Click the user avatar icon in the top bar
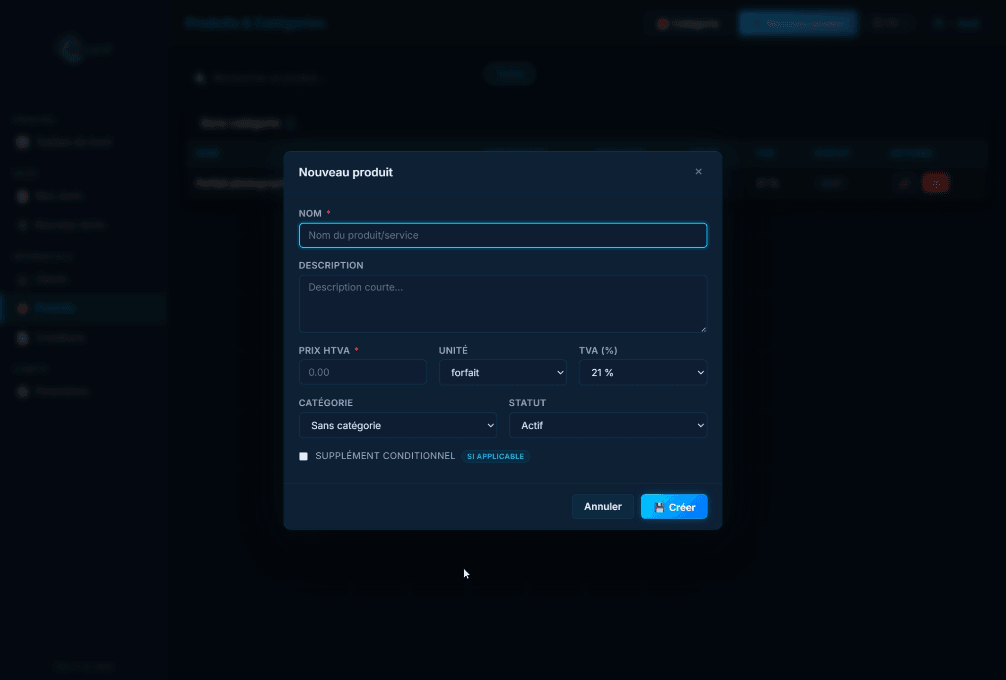1006x680 pixels. (x=936, y=23)
